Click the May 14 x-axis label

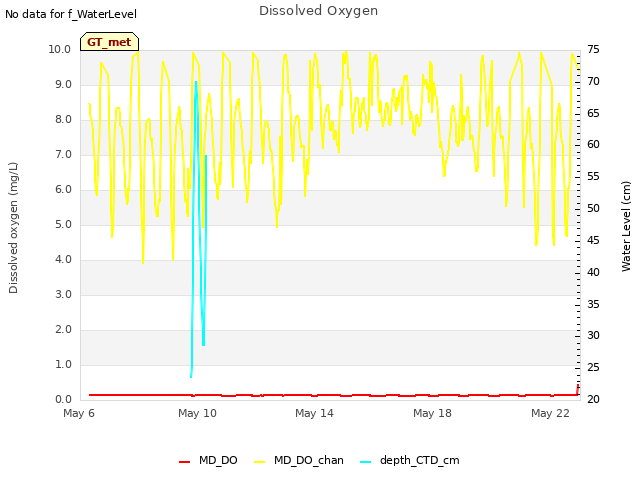click(x=314, y=413)
